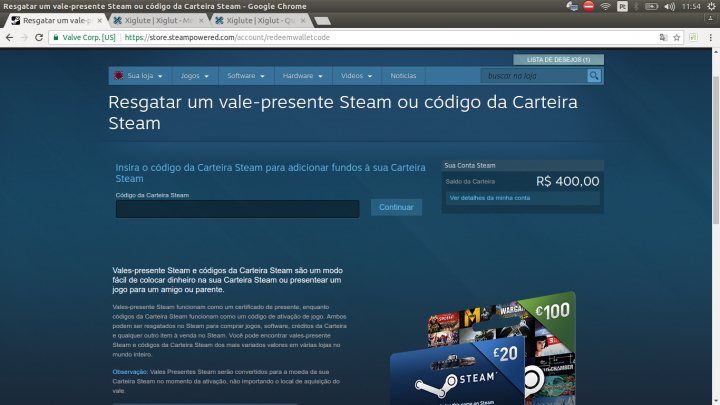Focus the buscar na loja search box
Viewport: 720px width, 405px height.
point(534,76)
